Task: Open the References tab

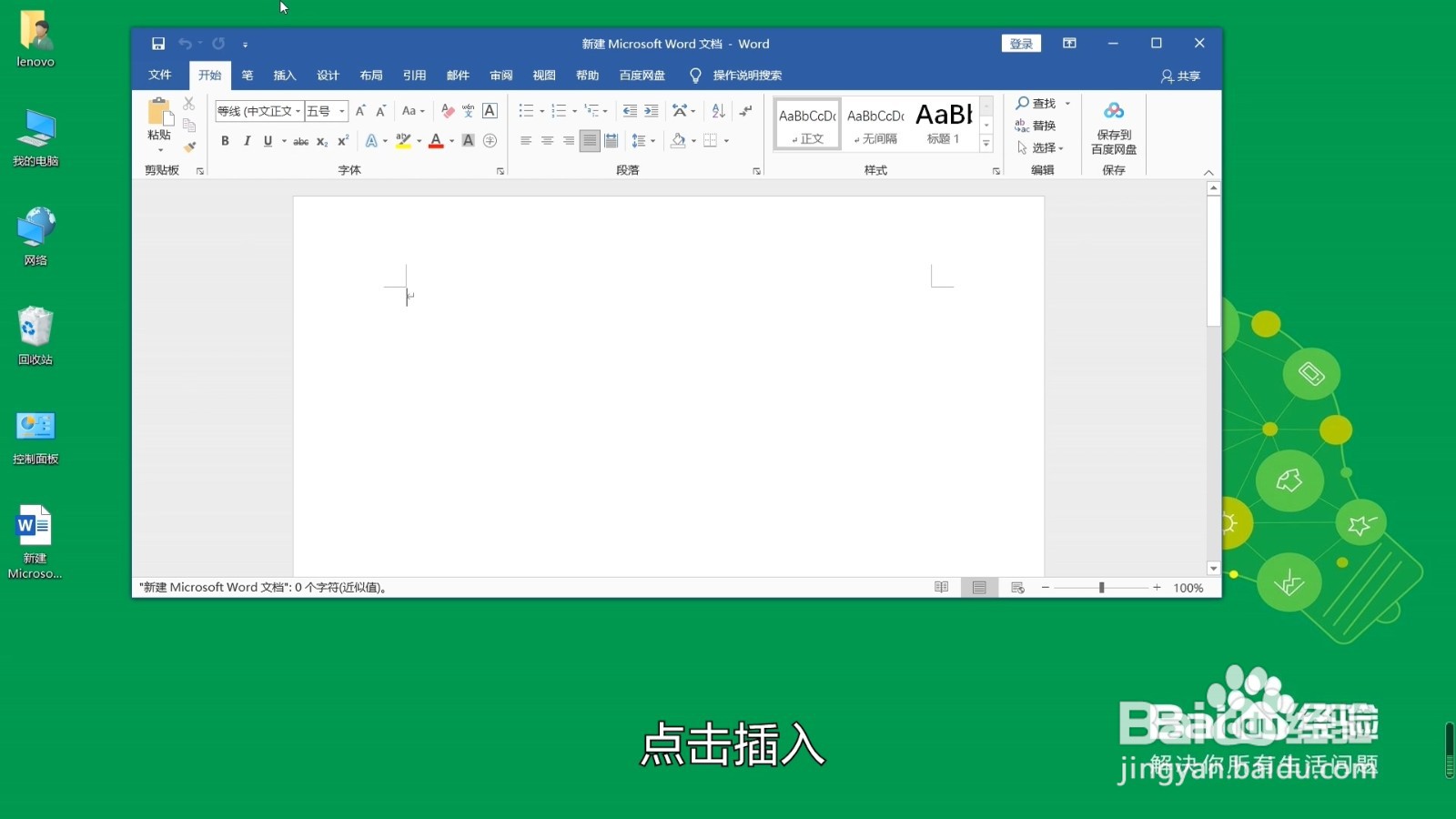Action: (x=414, y=76)
